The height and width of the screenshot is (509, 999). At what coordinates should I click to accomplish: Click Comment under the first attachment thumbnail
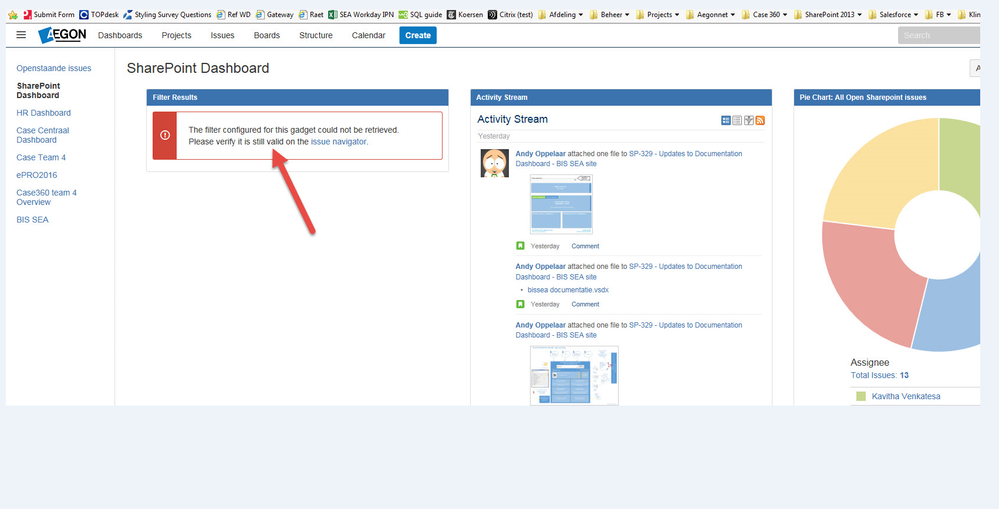[x=585, y=246]
